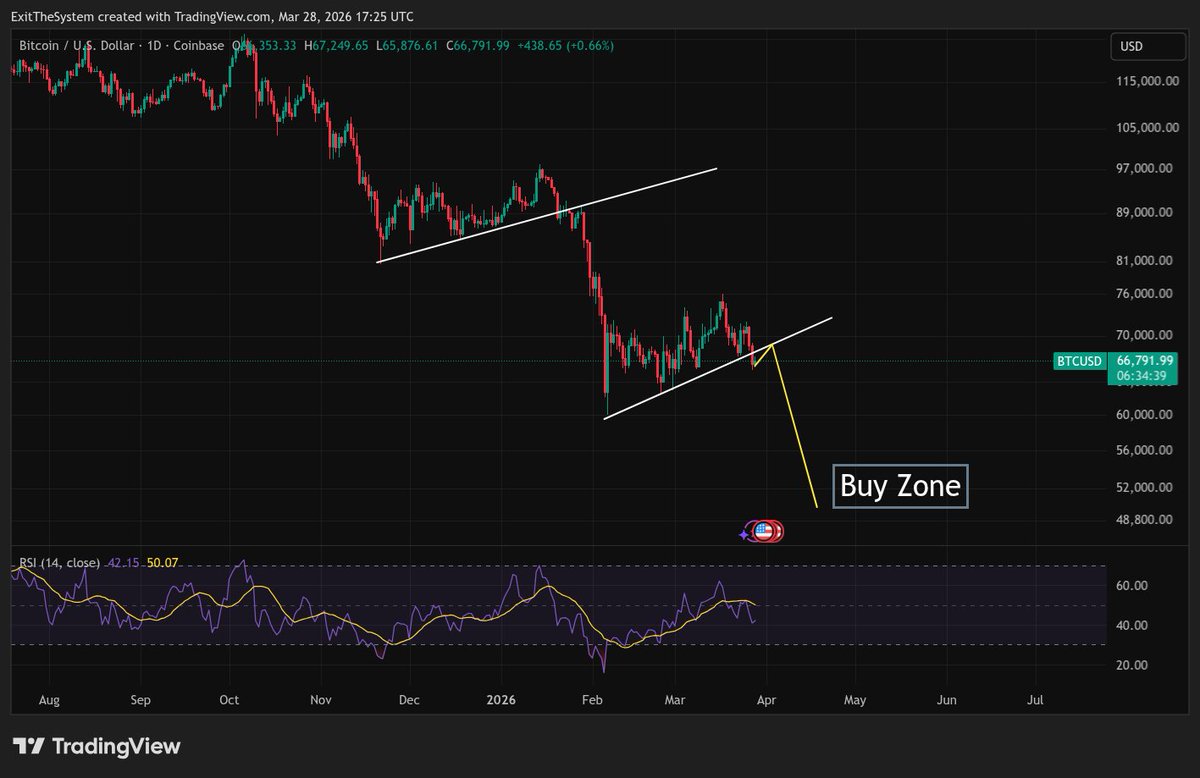Click the change value +438.65 (+0.66%)
The width and height of the screenshot is (1200, 778).
pos(567,46)
